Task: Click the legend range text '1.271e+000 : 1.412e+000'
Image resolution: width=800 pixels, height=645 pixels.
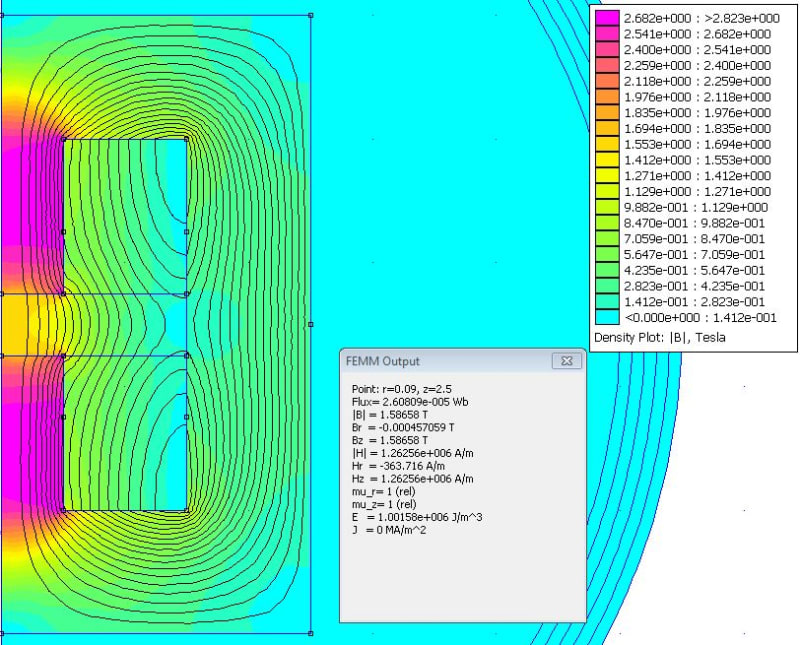Action: coord(697,176)
